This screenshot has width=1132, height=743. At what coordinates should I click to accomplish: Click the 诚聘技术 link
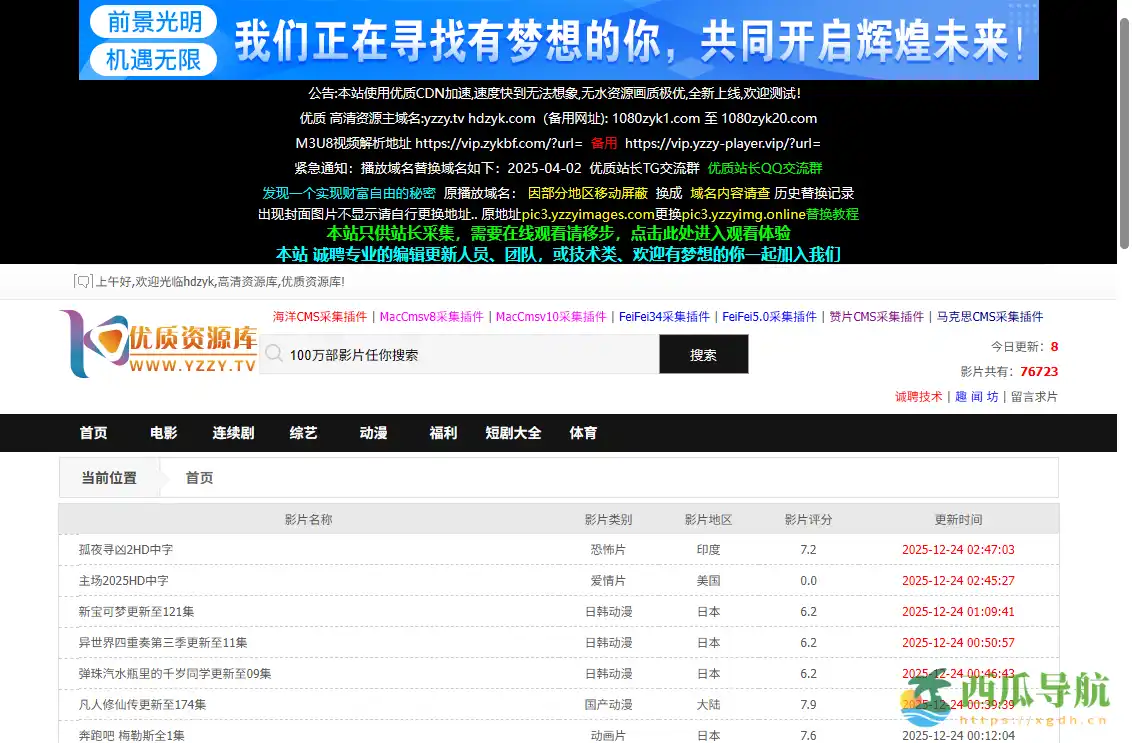pos(918,396)
